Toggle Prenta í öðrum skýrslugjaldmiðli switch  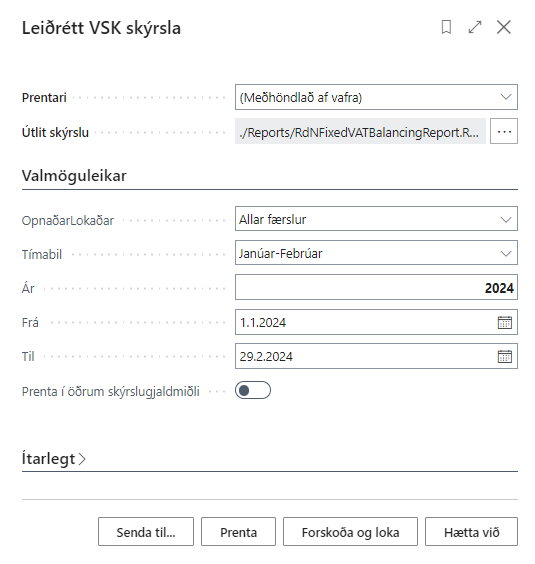click(x=253, y=390)
